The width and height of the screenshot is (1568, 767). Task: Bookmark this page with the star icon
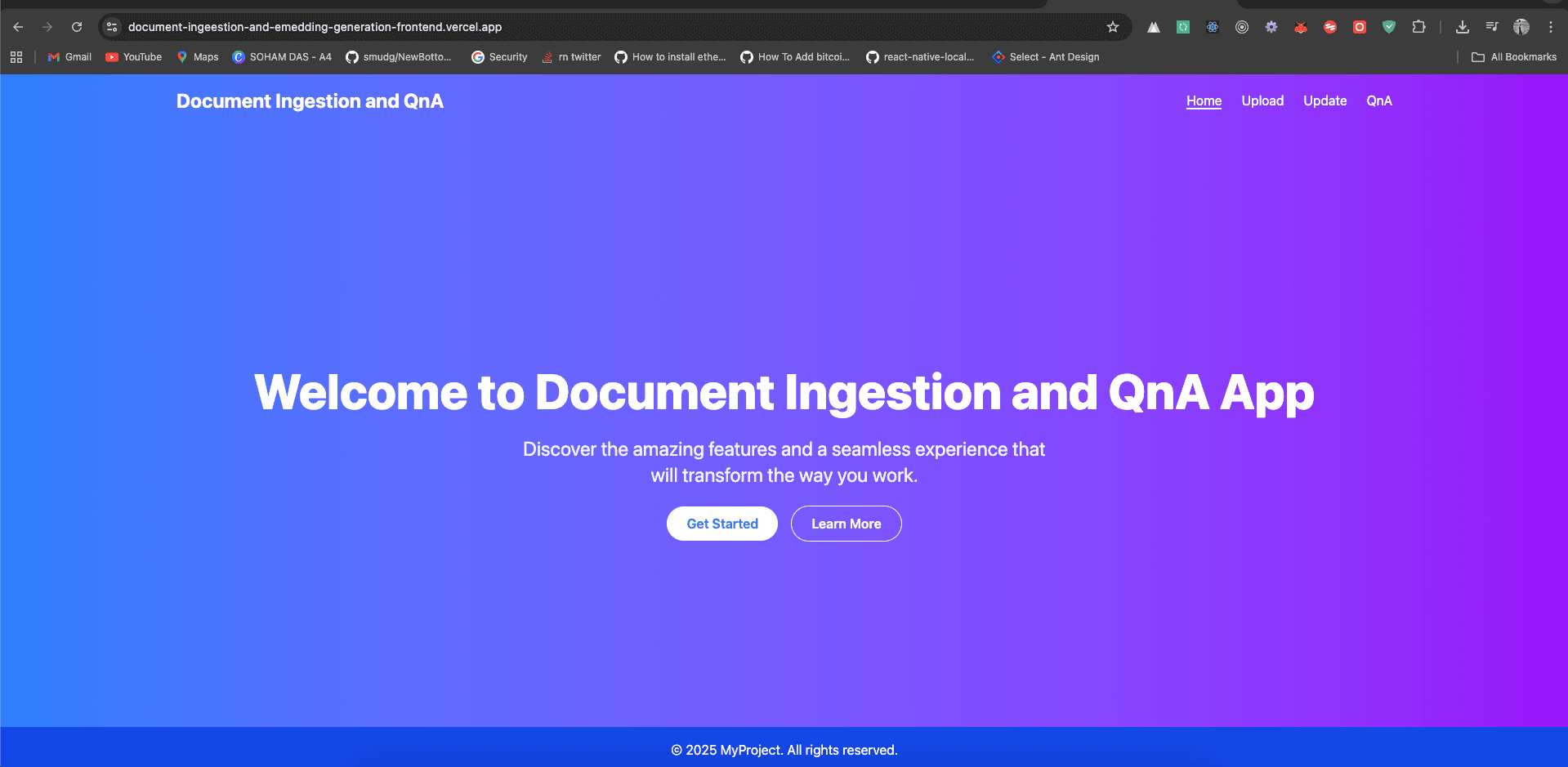point(1113,27)
